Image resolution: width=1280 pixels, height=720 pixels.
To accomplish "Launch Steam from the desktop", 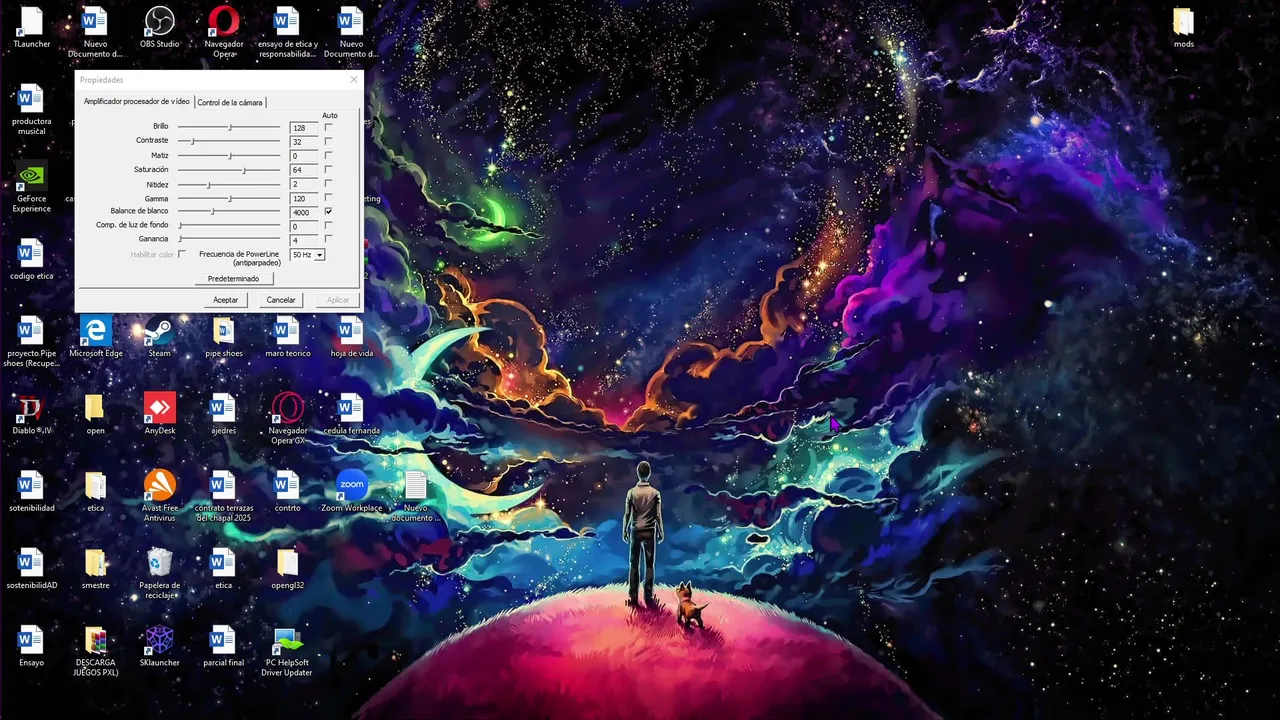I will coord(159,337).
